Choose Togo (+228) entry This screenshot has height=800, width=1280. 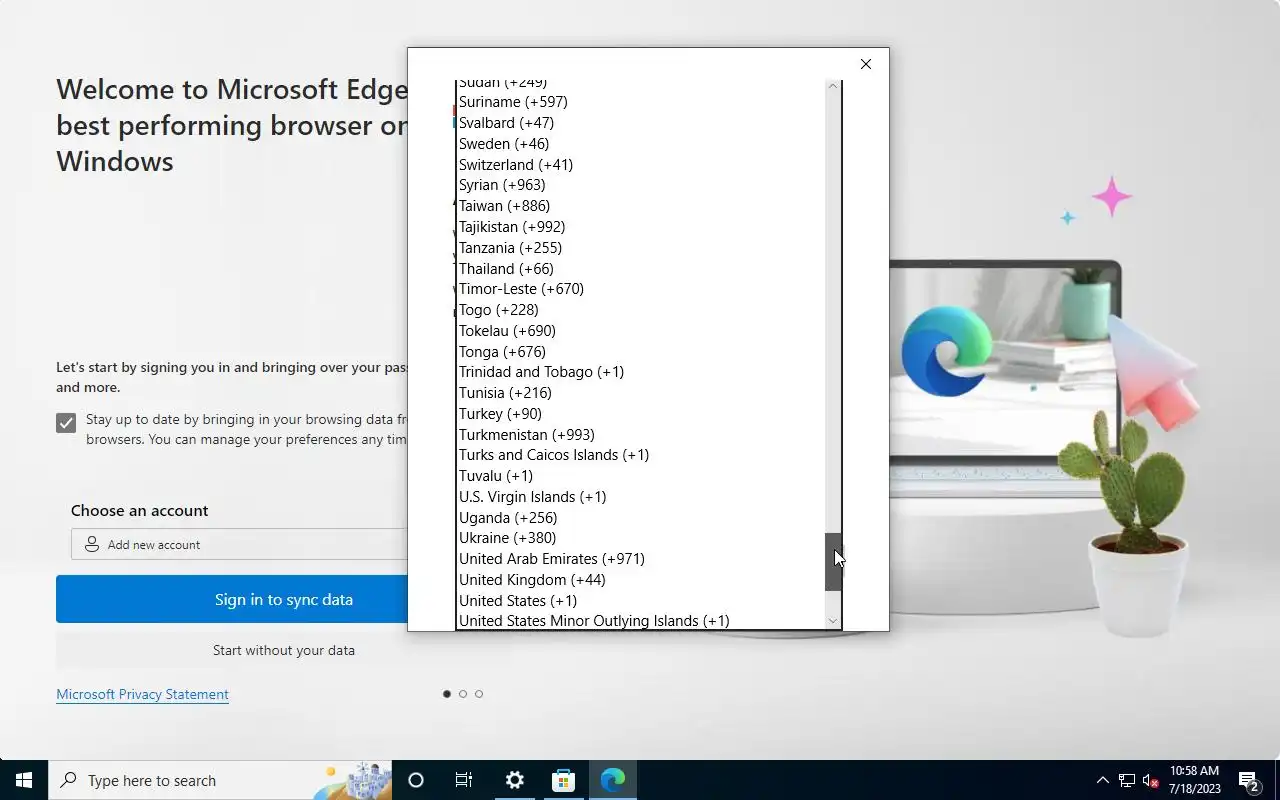[640, 310]
